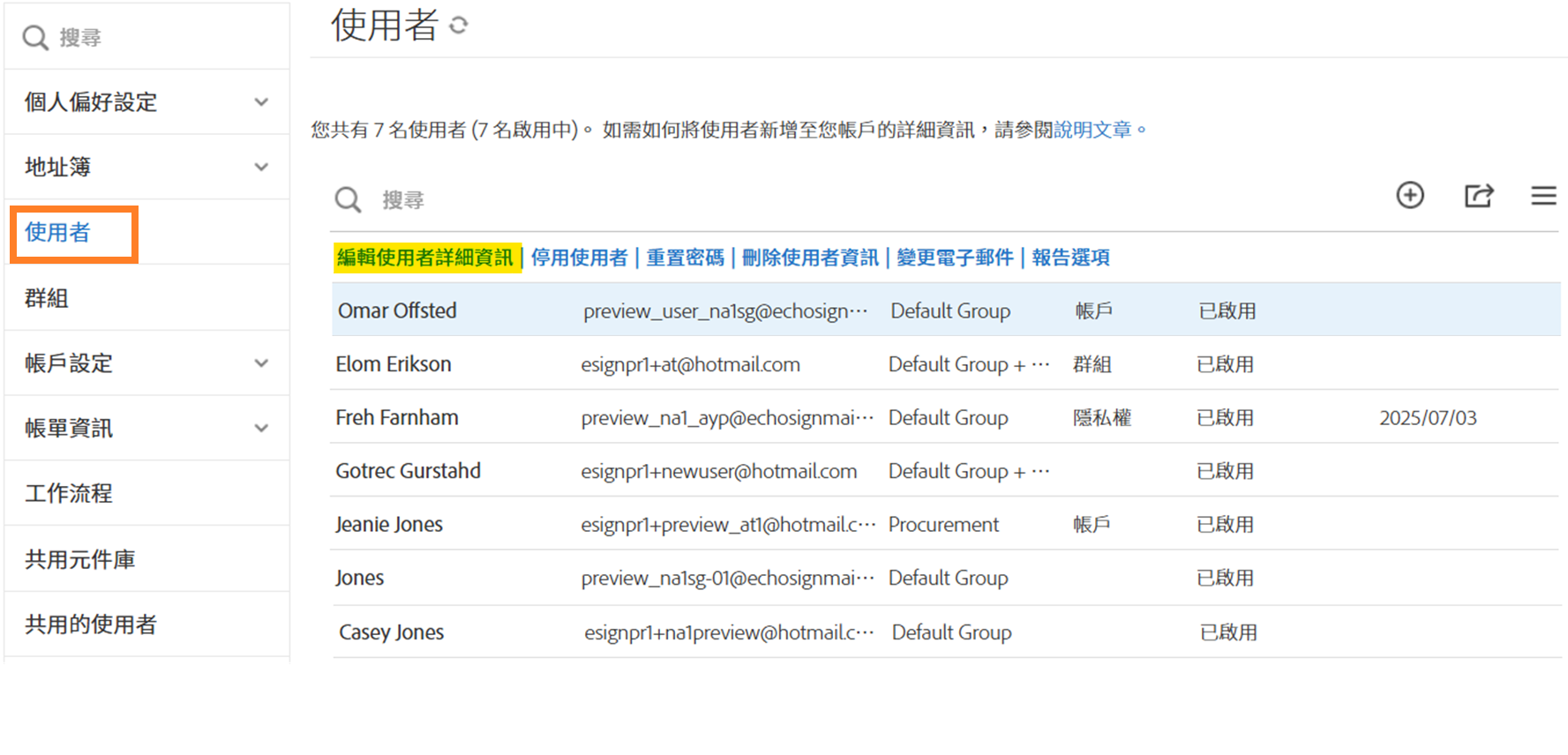Click the 重置密碼 link
1568x755 pixels.
coord(685,258)
